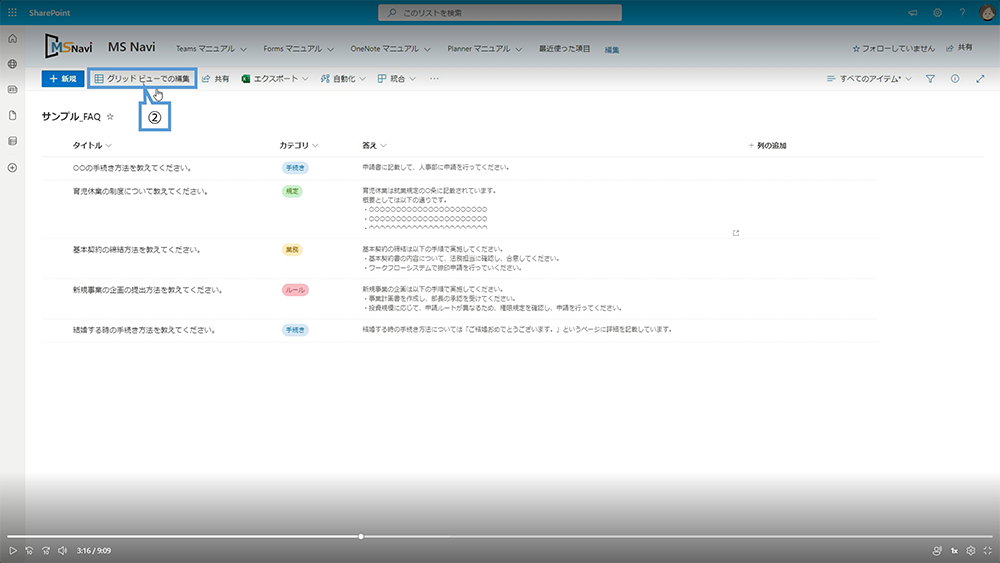Expand the カテゴリ column header menu

(x=300, y=146)
